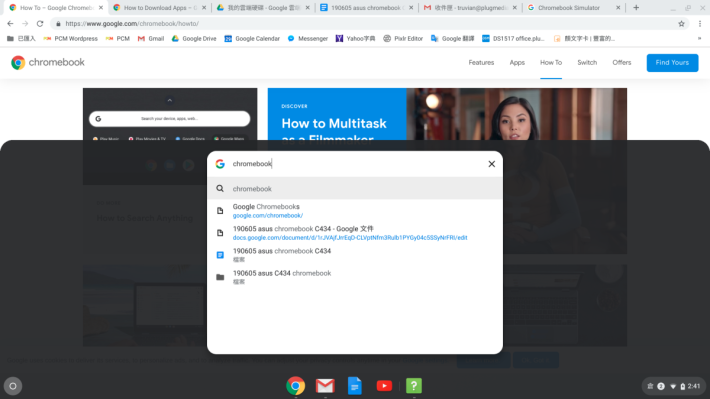
Task: Click the chromebook logo on the page
Action: [48, 62]
